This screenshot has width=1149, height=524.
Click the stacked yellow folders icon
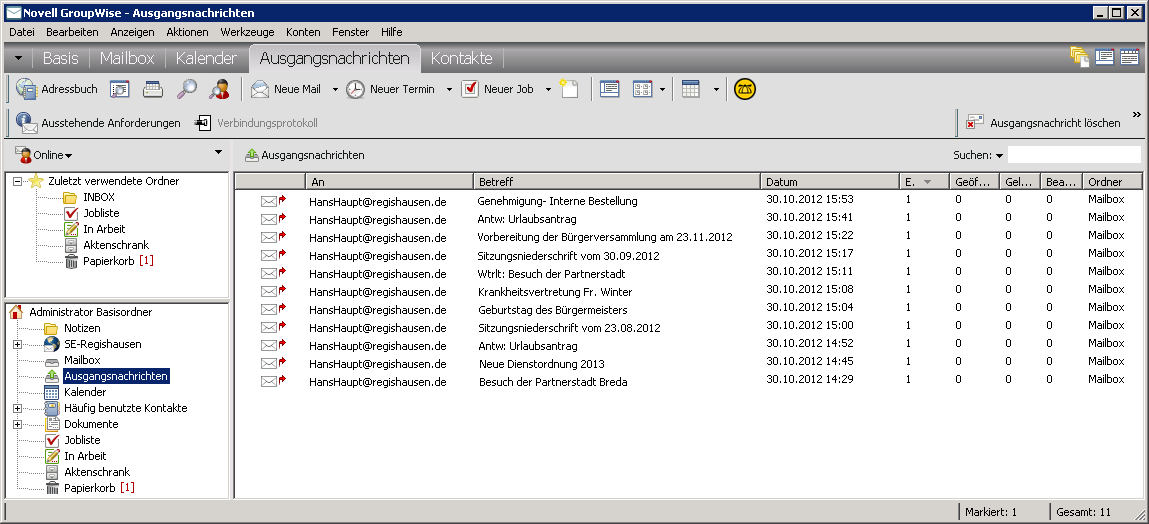(1079, 58)
